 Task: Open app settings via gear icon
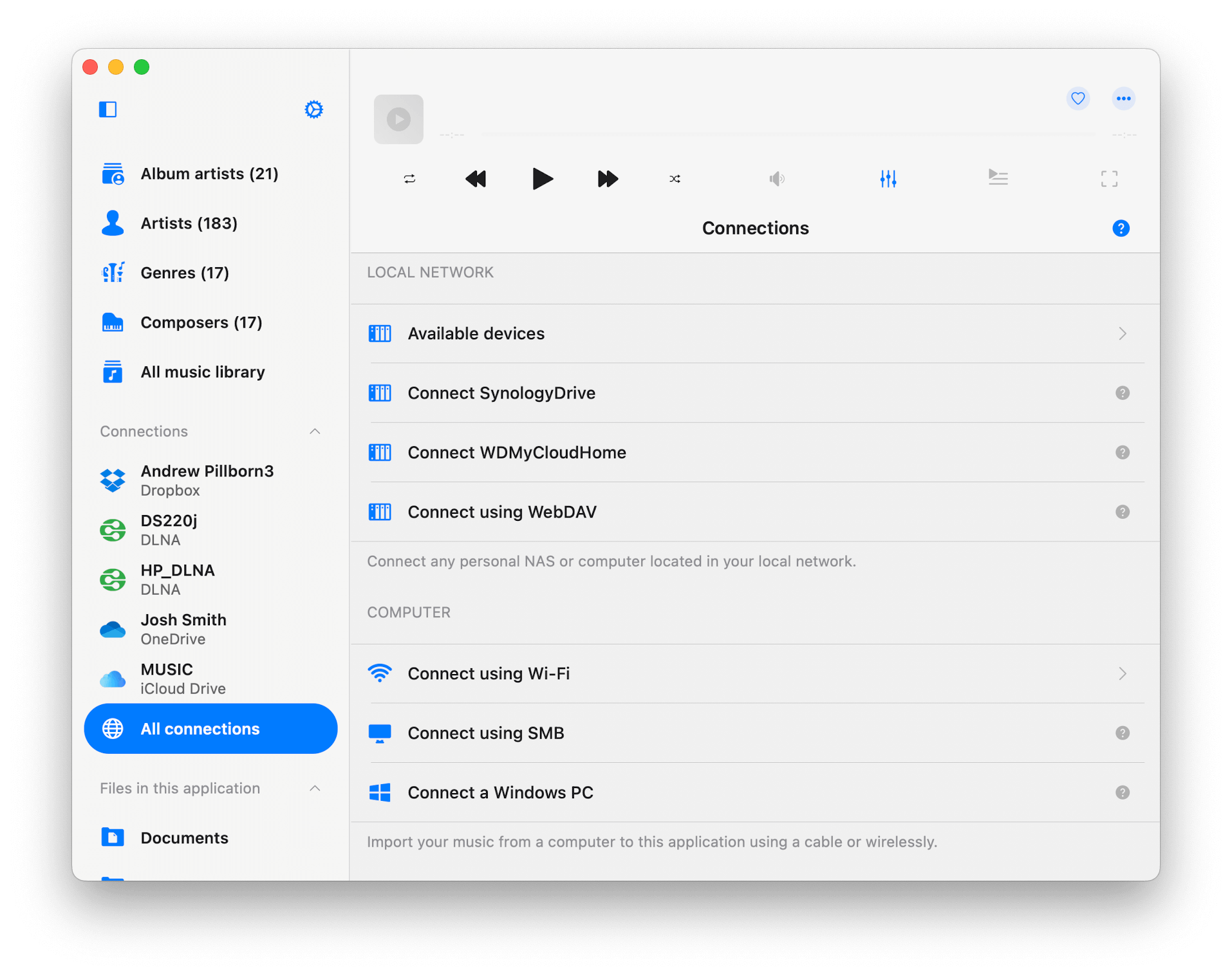coord(313,109)
